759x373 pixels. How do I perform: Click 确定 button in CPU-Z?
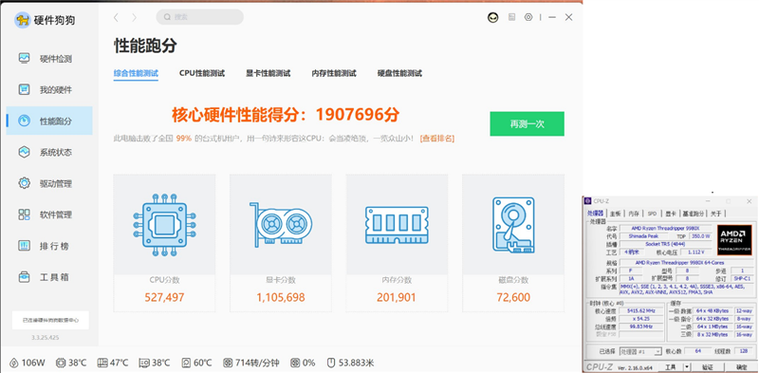click(x=742, y=367)
